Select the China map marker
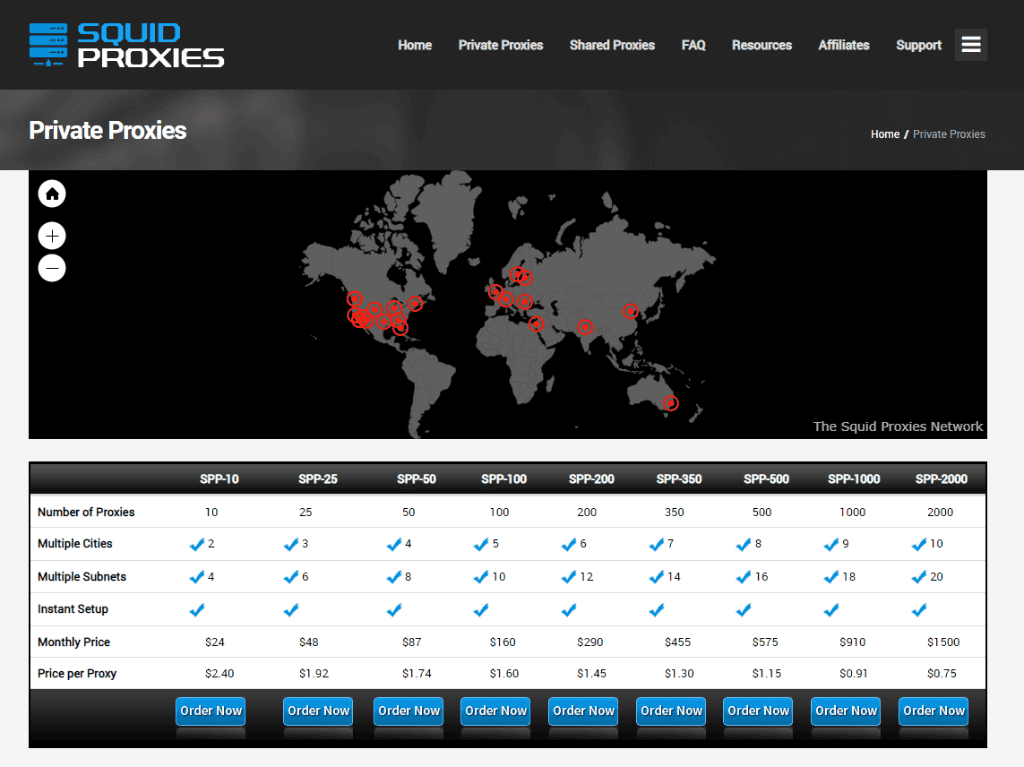The image size is (1024, 767). click(630, 311)
